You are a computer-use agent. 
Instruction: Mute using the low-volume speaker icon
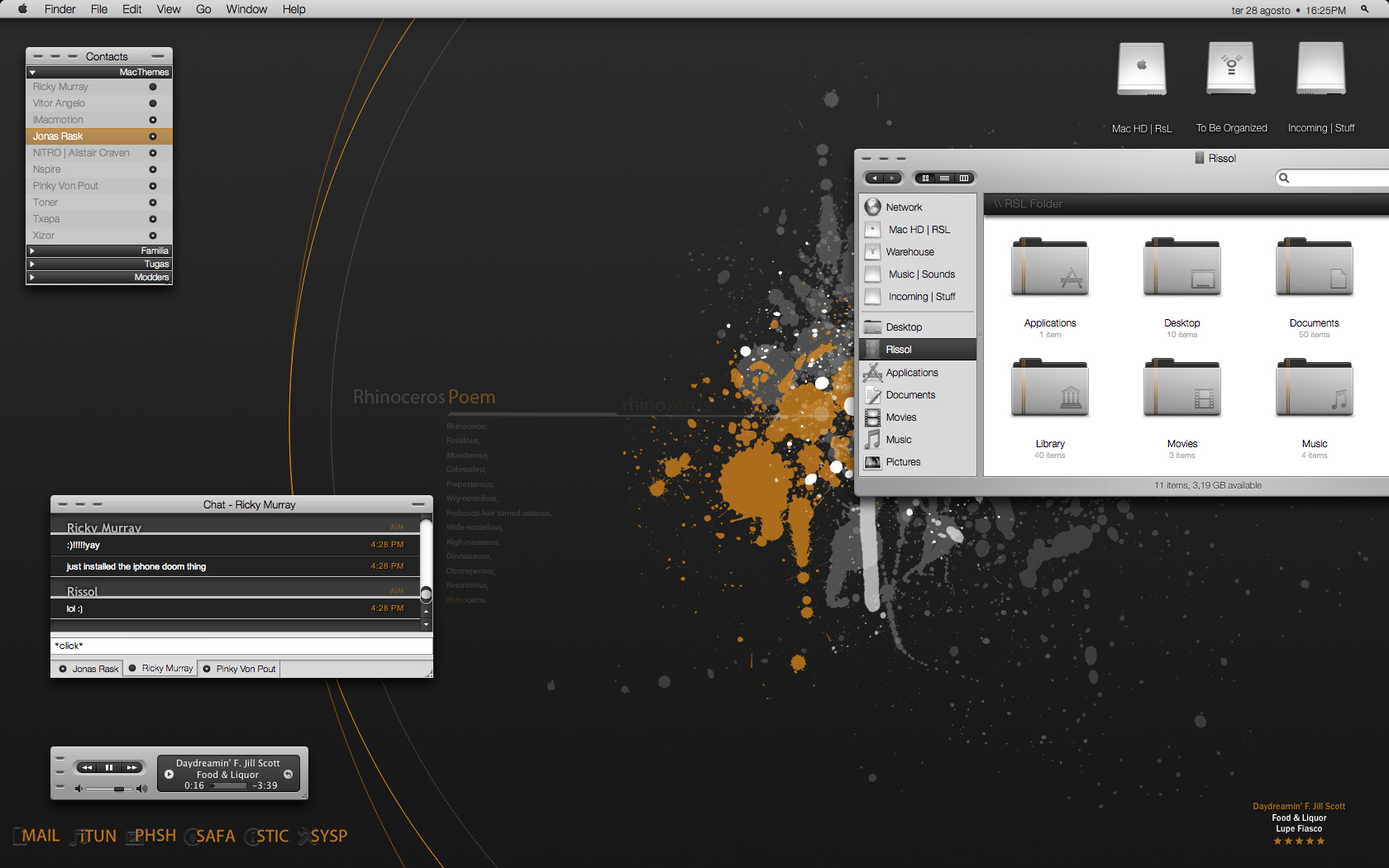pyautogui.click(x=79, y=789)
